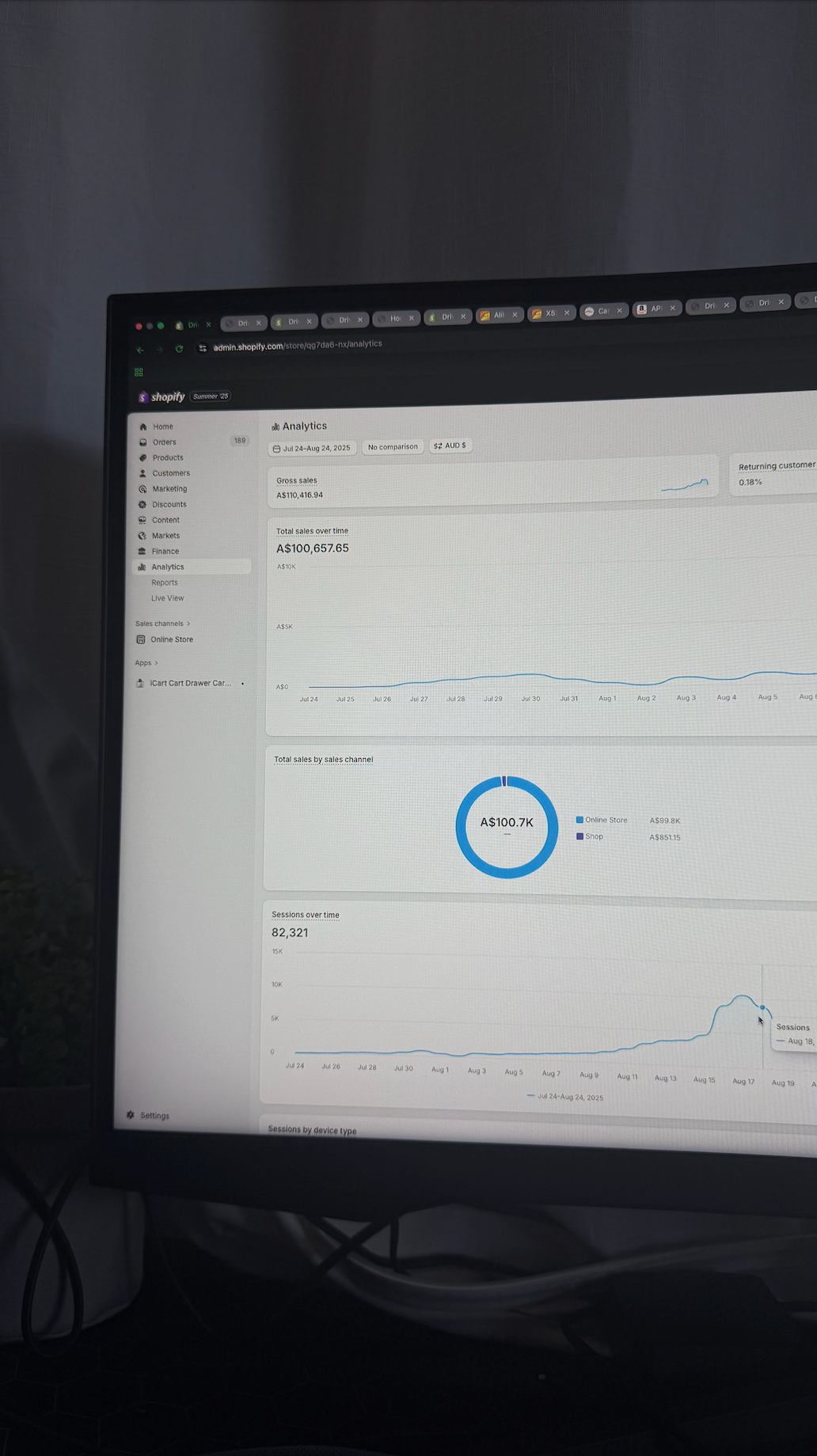
Task: Switch to the Amazon AP browser tab
Action: point(657,309)
